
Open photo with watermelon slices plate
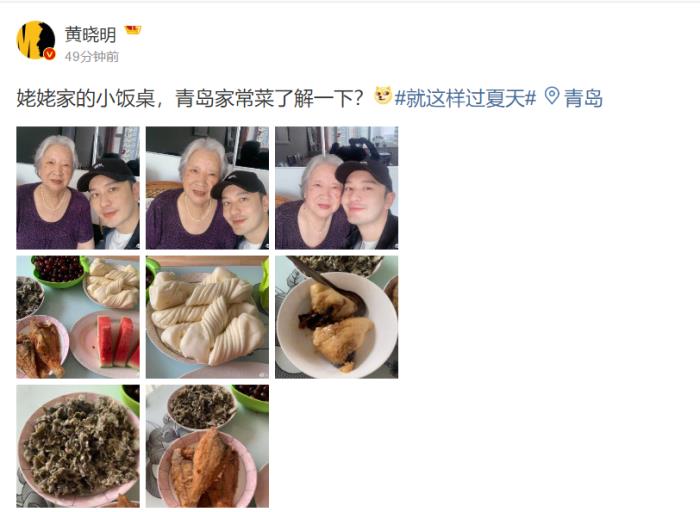click(78, 317)
